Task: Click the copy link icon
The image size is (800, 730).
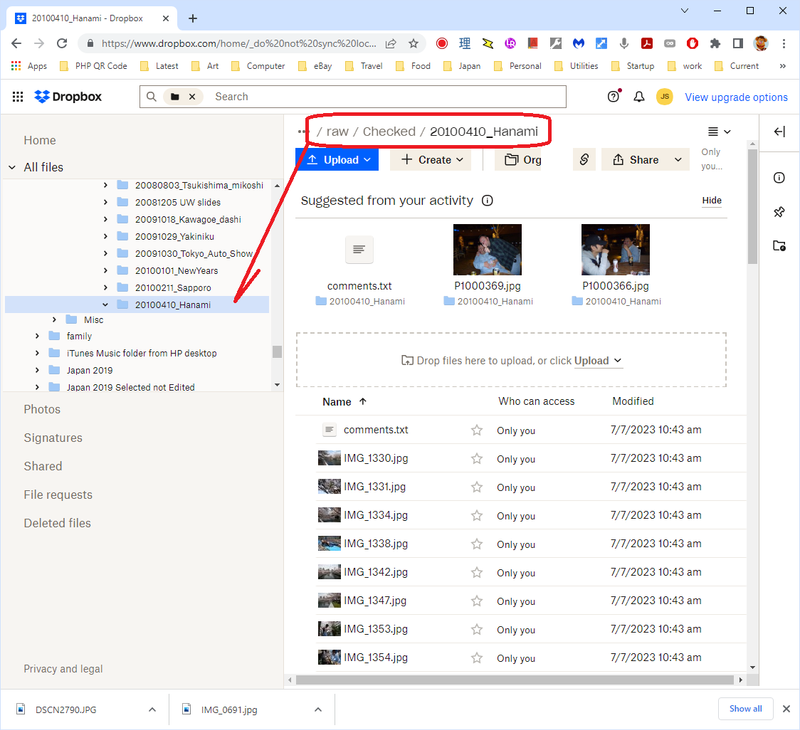Action: pos(584,160)
